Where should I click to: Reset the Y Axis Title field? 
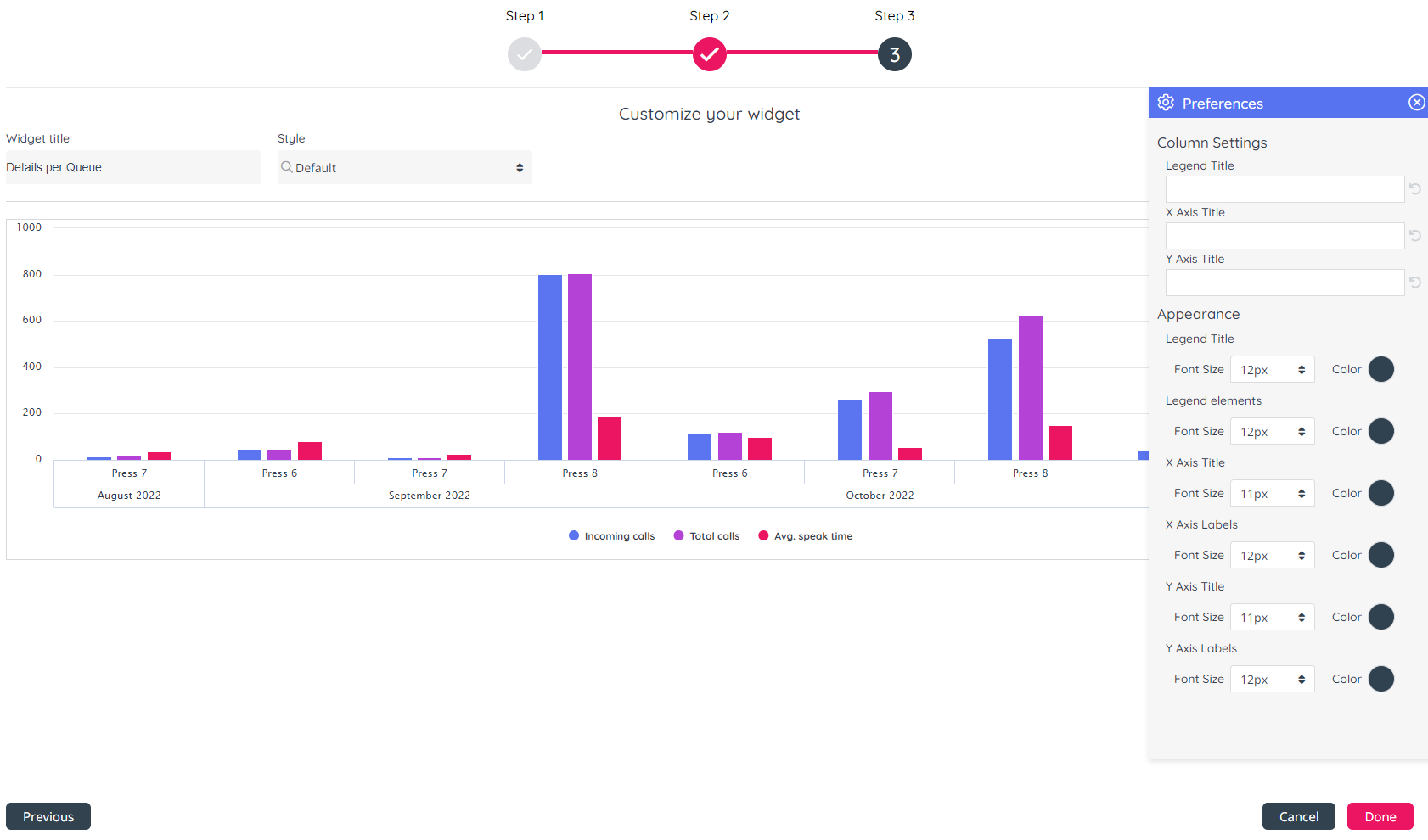pyautogui.click(x=1414, y=283)
